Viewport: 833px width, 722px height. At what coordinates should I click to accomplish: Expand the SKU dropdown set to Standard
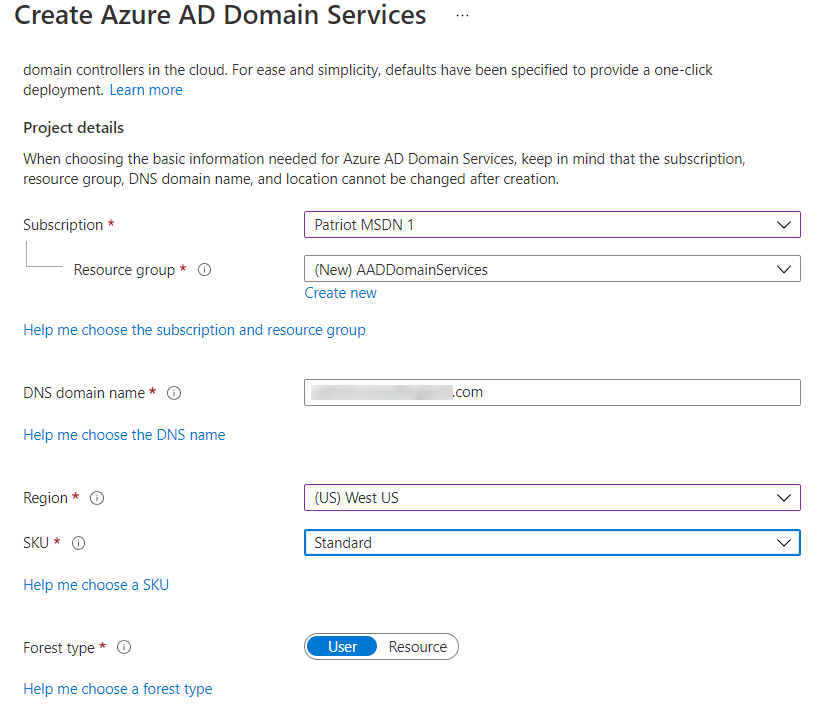point(552,543)
